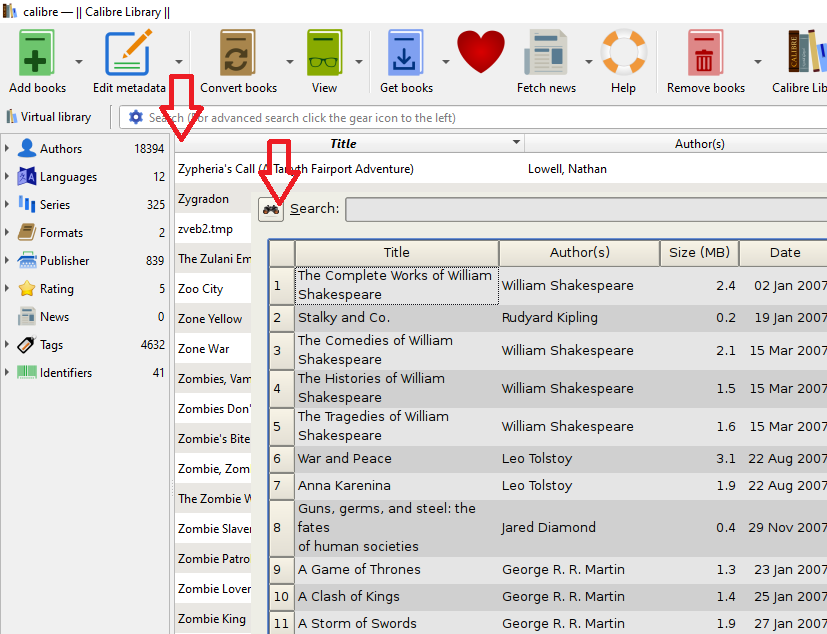Select the Publisher category item
Screen dimensions: 827x634
coord(64,261)
